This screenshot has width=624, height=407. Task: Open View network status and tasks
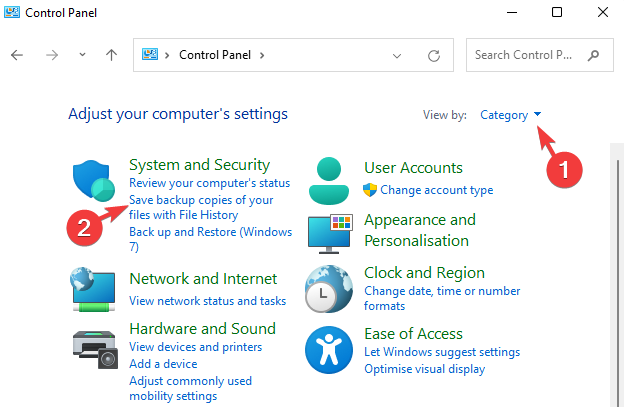[207, 301]
